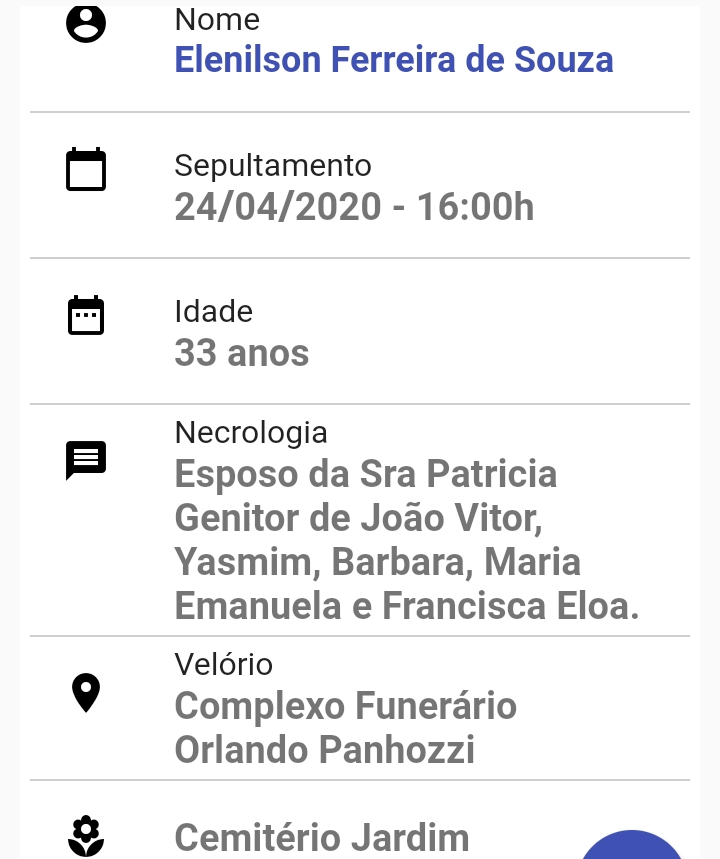This screenshot has height=859, width=720.
Task: Tap the message icon beside Necrologia
Action: 86,460
